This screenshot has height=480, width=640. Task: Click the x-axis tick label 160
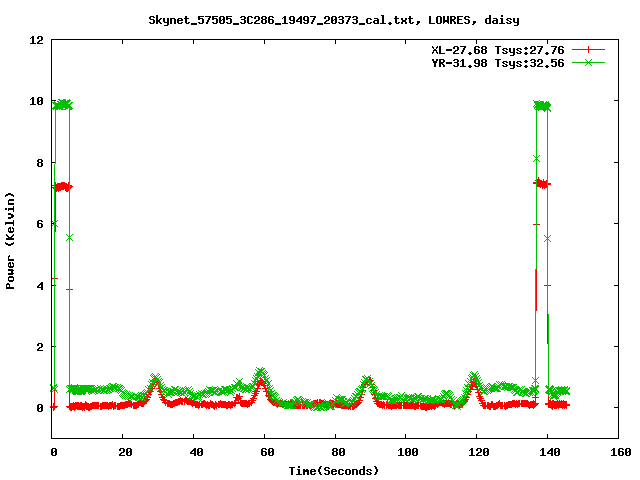(621, 452)
